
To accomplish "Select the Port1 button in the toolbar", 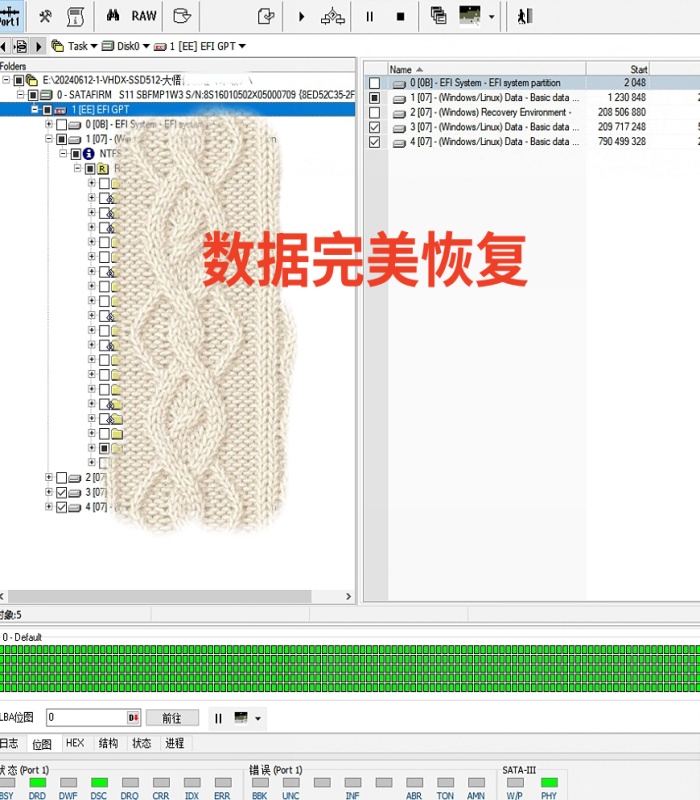I will pyautogui.click(x=9, y=16).
